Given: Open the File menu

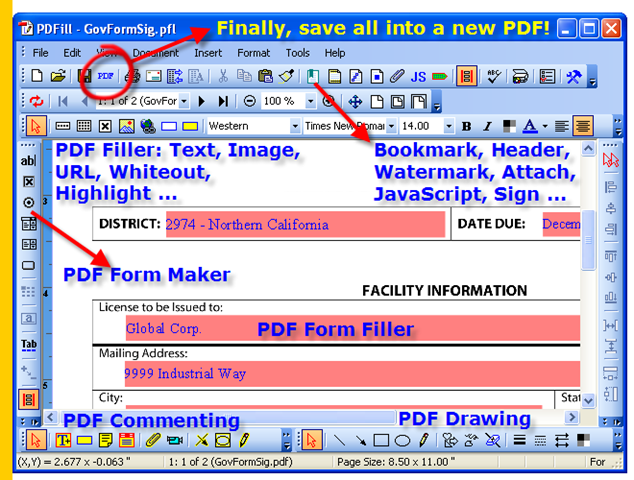Looking at the screenshot, I should 40,53.
